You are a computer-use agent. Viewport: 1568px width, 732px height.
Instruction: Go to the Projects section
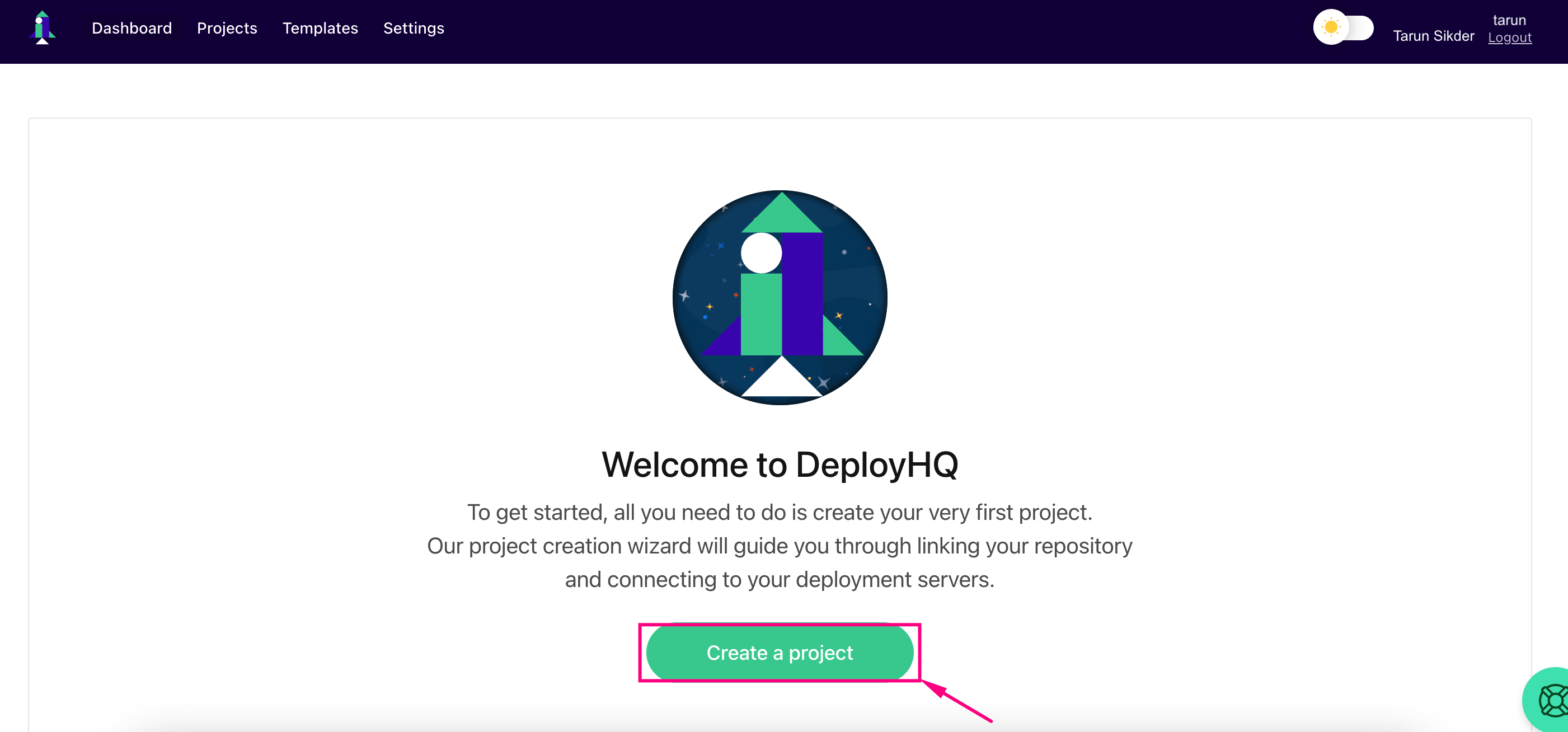(227, 28)
